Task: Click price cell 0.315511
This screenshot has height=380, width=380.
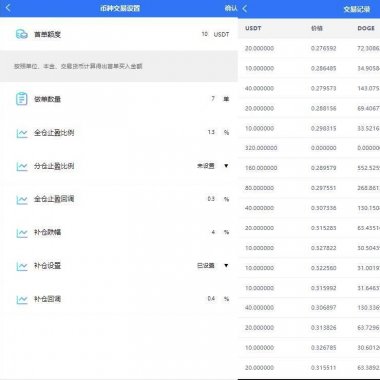Action: pos(323,367)
